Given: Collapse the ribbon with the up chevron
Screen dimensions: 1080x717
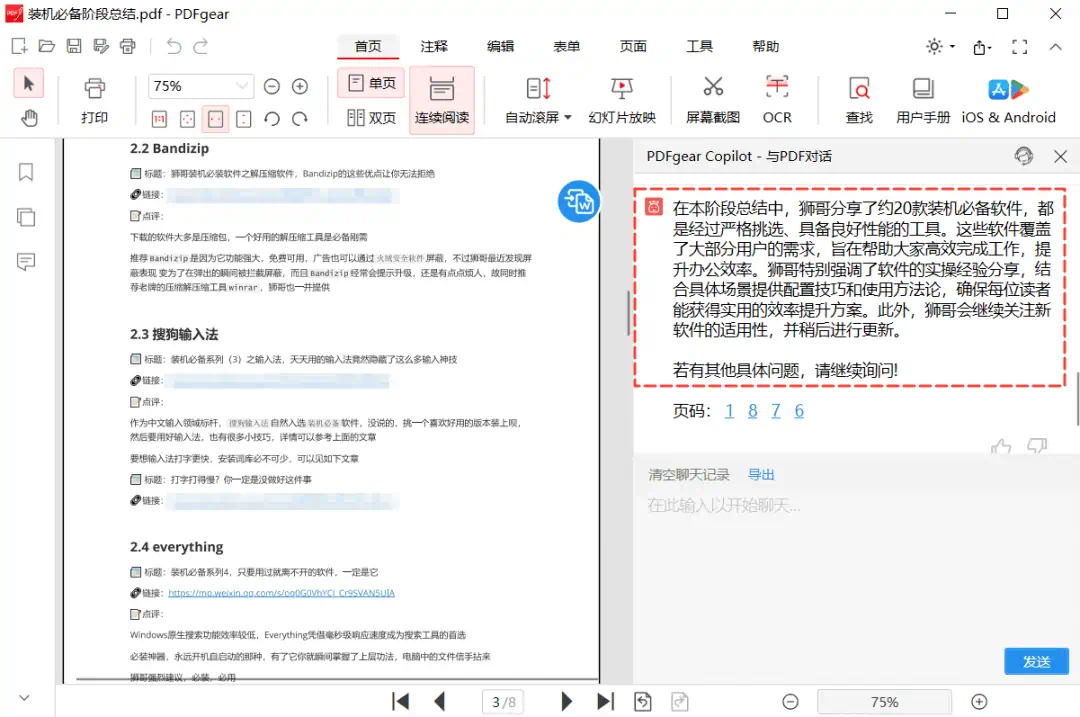Looking at the screenshot, I should click(x=1055, y=47).
